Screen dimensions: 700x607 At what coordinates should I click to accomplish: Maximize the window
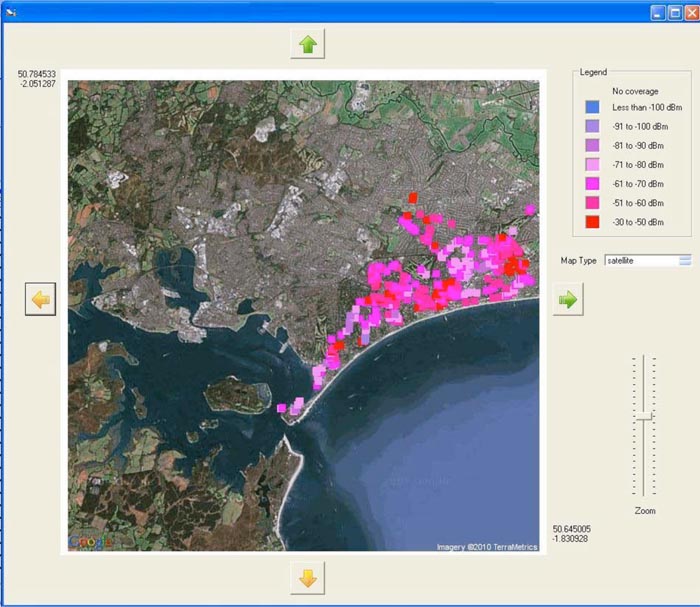point(675,12)
